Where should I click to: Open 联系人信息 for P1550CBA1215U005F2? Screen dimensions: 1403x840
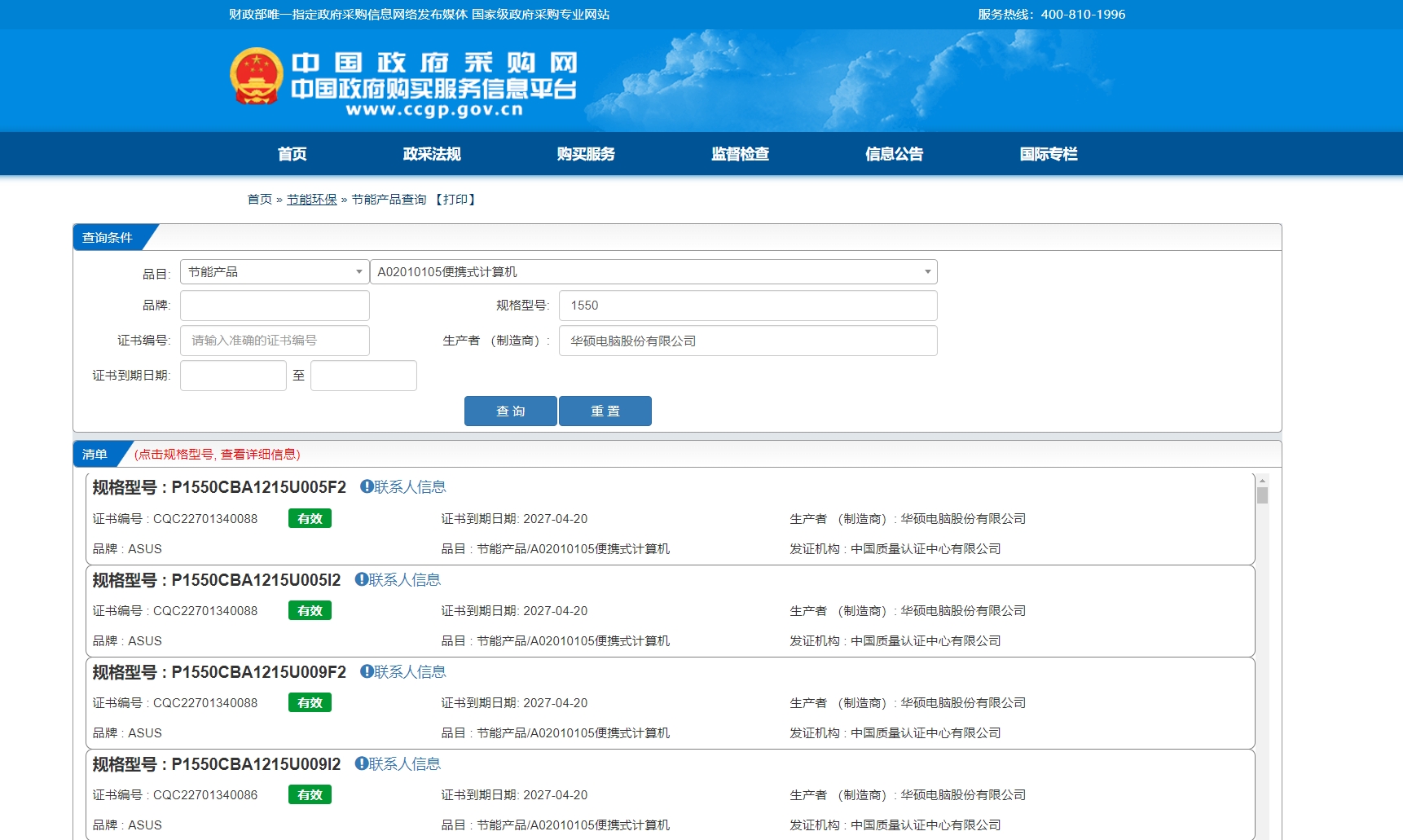[x=410, y=486]
